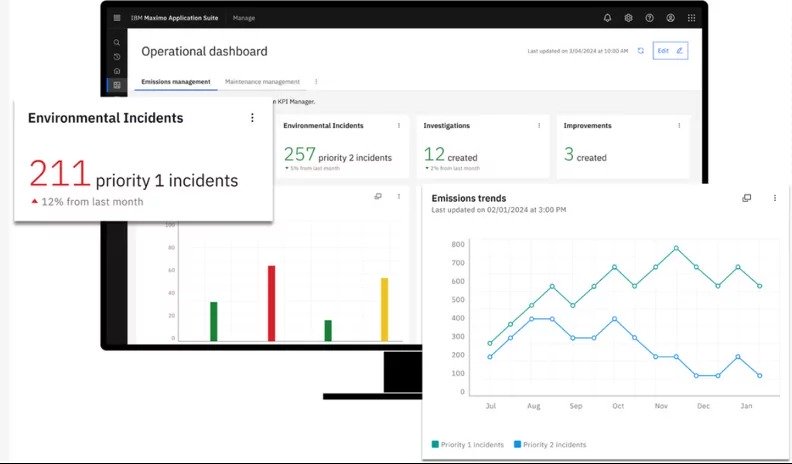
Task: Click the red bar in the bar chart
Action: (271, 303)
